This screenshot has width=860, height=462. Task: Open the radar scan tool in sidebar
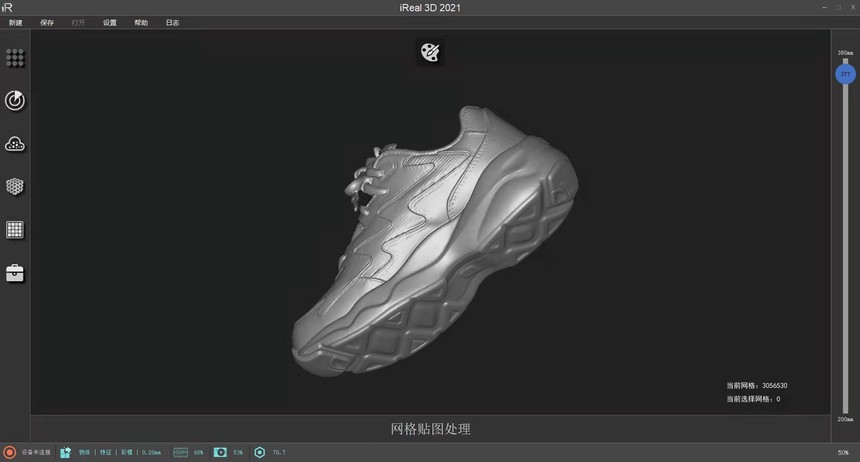(x=15, y=100)
